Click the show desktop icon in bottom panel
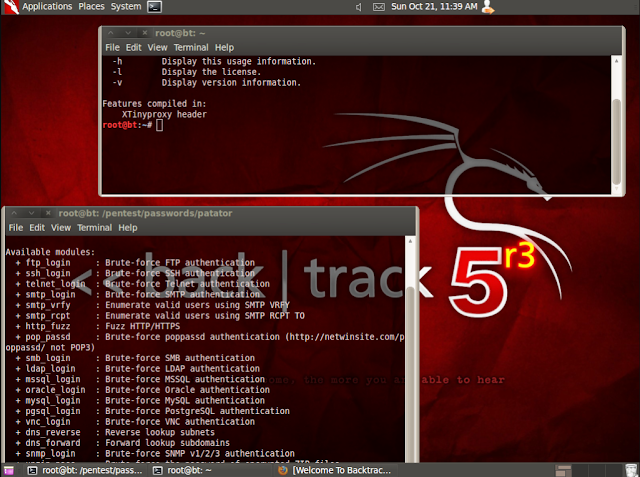 tap(9, 470)
